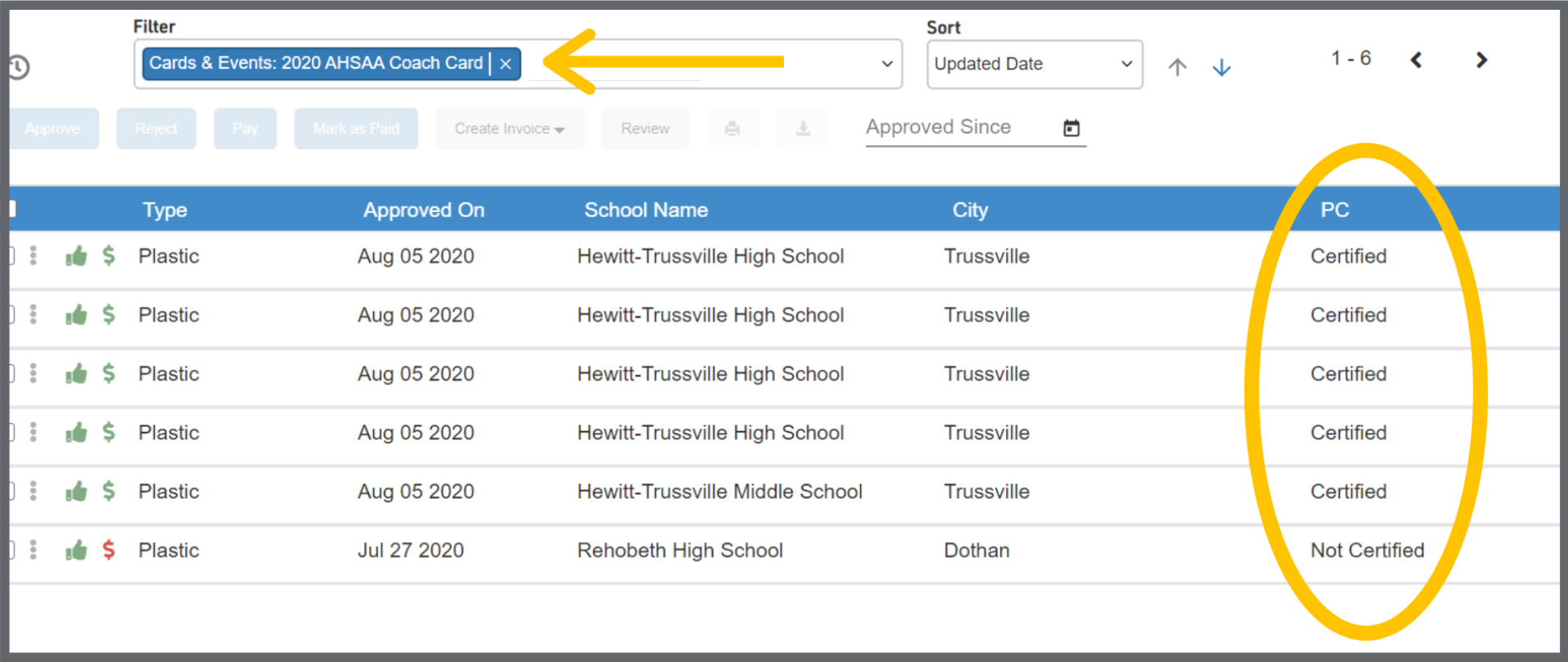
Task: Click the Mark as Paid button
Action: pyautogui.click(x=356, y=129)
